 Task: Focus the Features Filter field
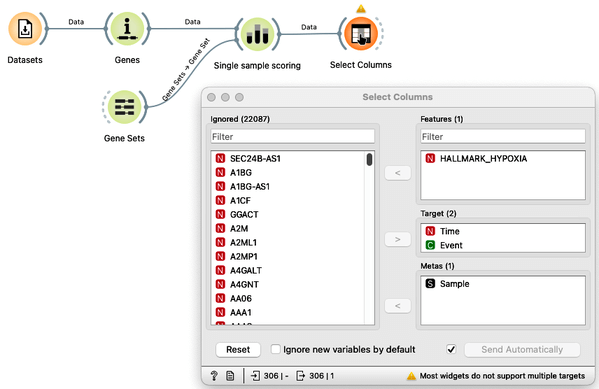(503, 137)
